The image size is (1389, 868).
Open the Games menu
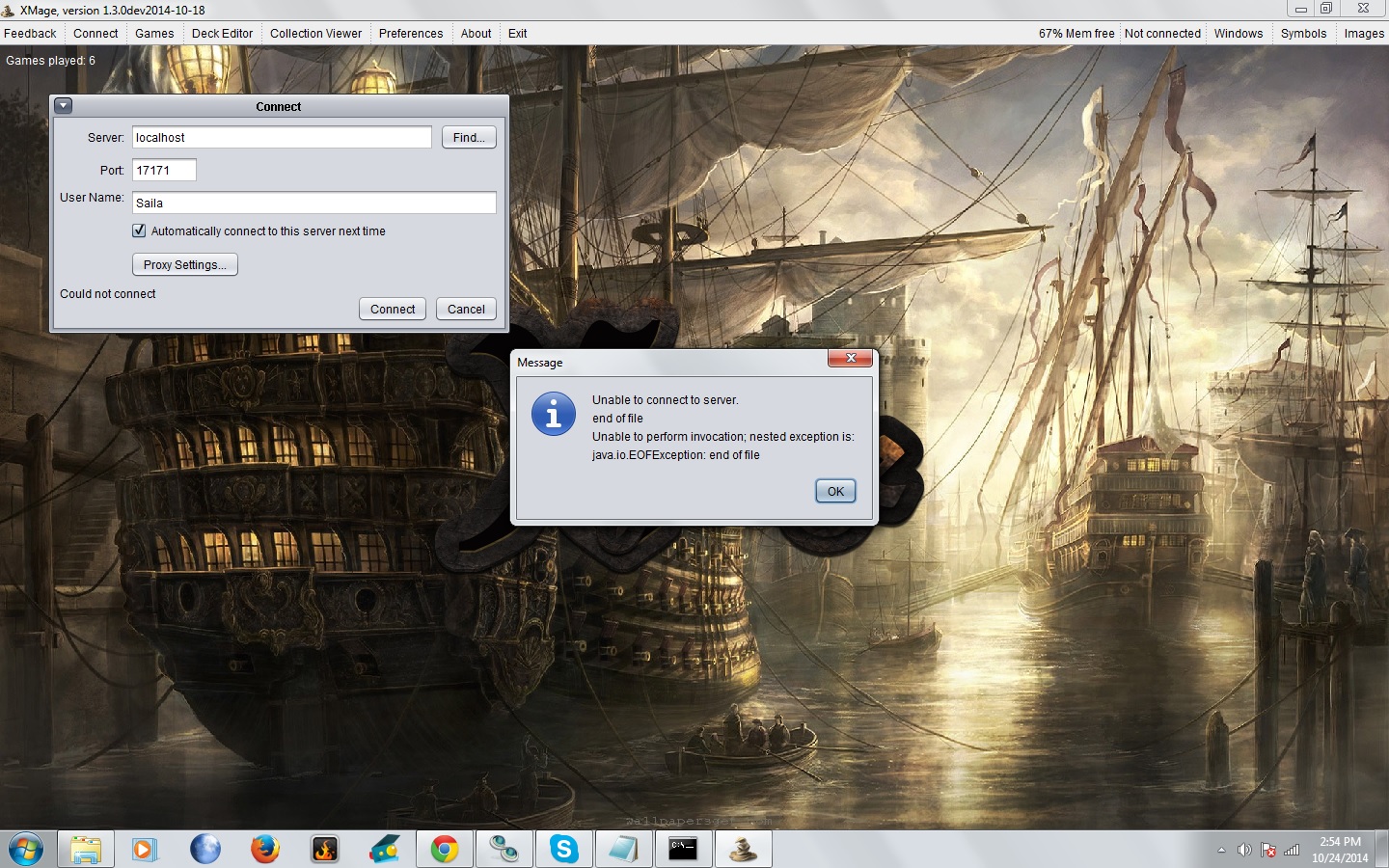tap(154, 33)
